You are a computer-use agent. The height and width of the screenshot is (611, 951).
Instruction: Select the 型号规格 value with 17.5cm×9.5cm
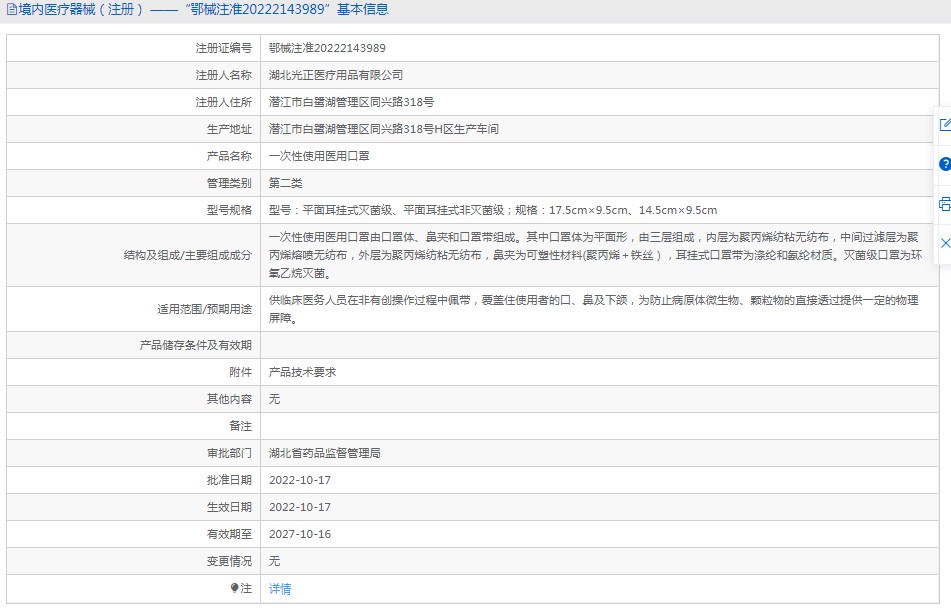coord(492,210)
